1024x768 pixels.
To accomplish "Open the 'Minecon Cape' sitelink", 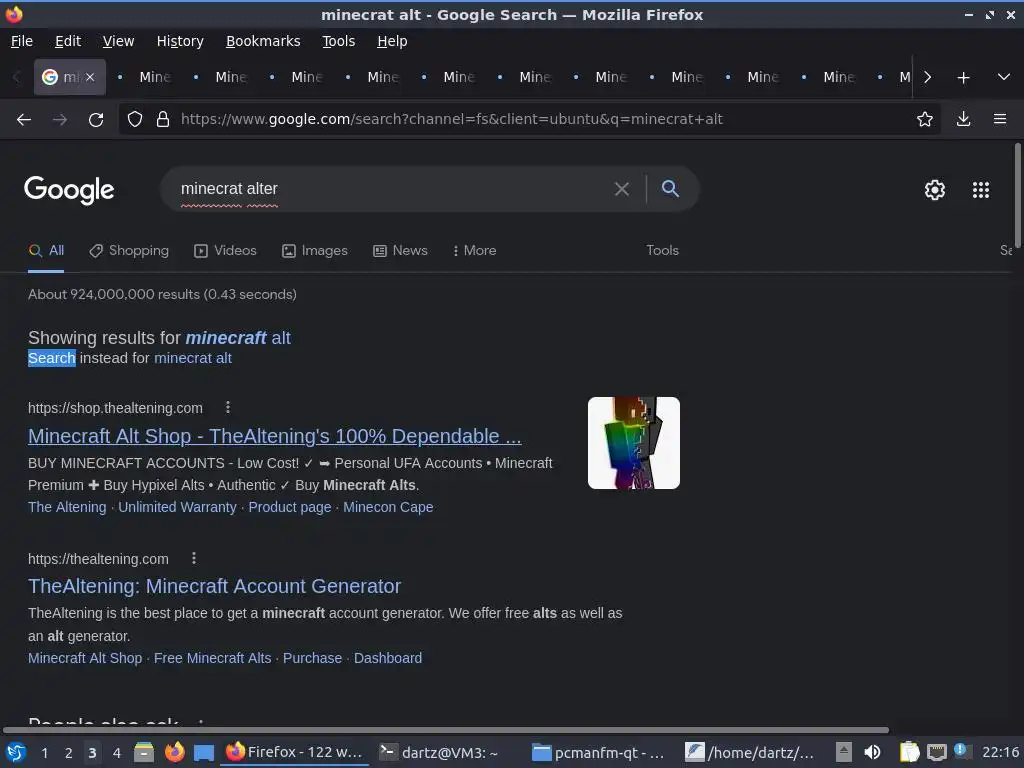I will point(388,507).
